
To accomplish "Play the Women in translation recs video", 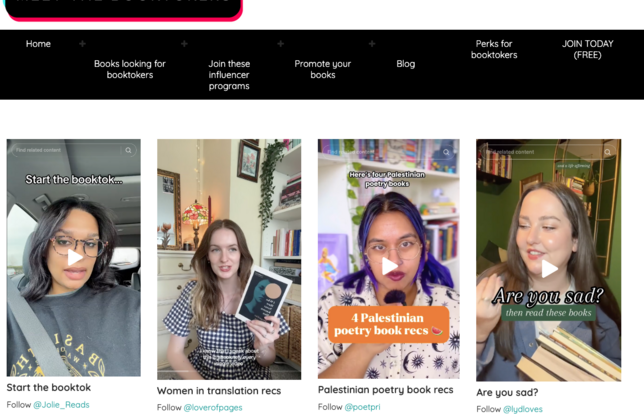I will 229,258.
